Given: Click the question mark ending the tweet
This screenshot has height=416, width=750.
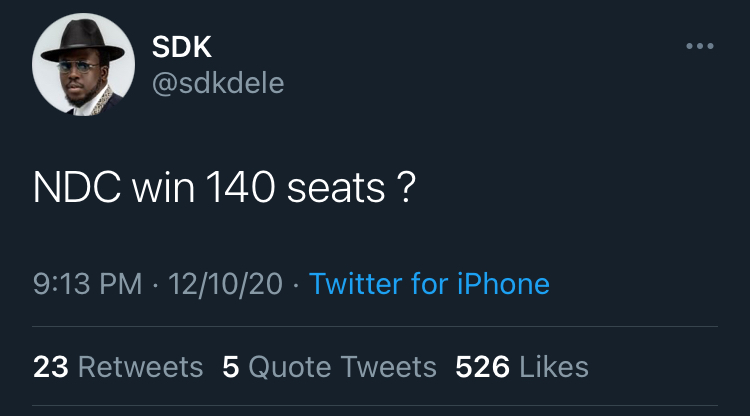Looking at the screenshot, I should pos(405,189).
